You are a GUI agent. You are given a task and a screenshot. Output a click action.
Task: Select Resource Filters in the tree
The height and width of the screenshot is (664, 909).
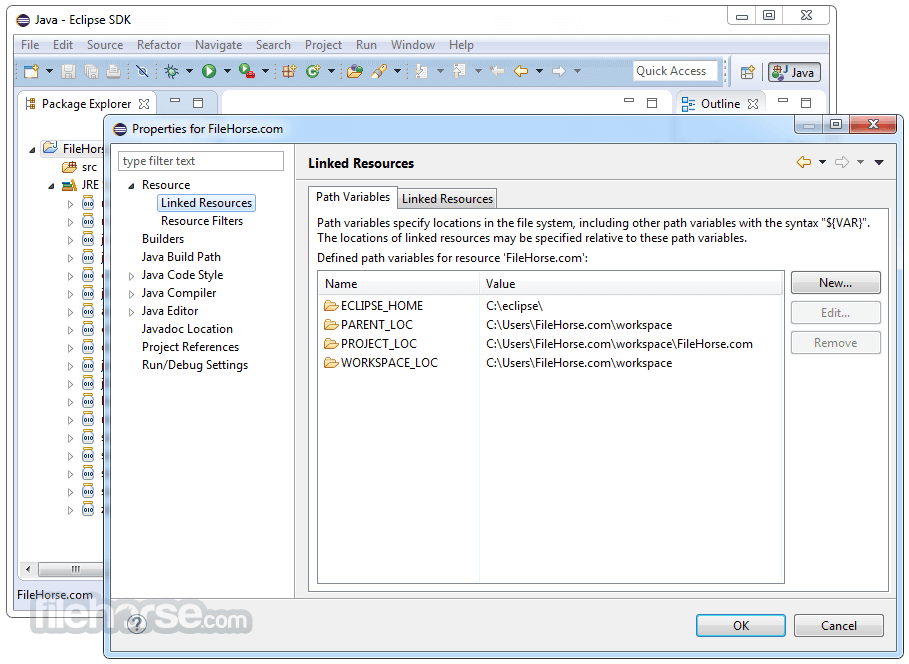(202, 221)
